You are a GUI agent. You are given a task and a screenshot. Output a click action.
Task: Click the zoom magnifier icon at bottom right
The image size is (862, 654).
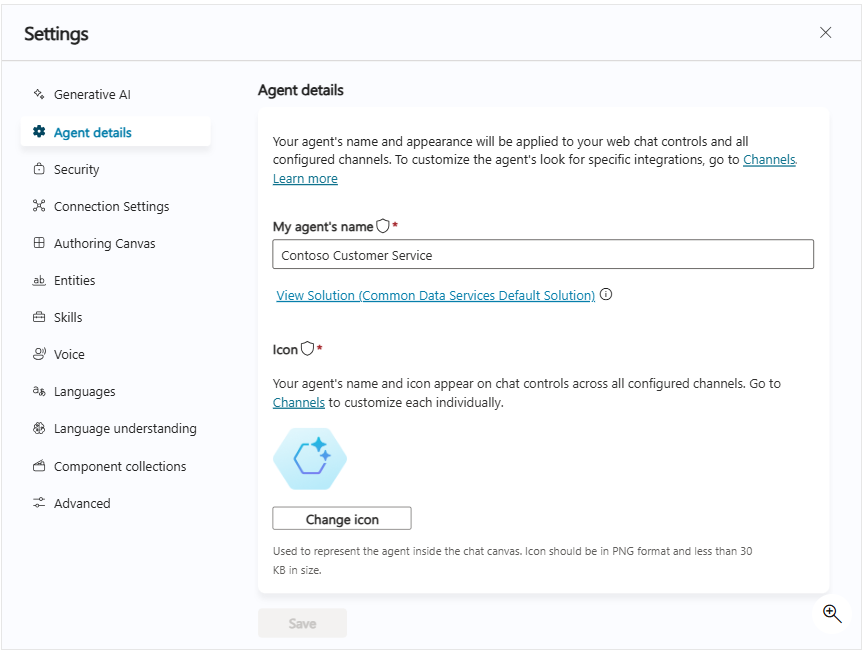click(x=831, y=613)
